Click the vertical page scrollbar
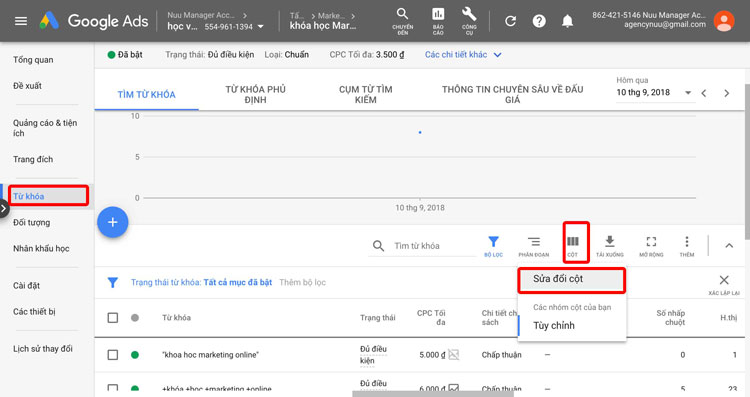The height and width of the screenshot is (397, 750). pyautogui.click(x=747, y=163)
